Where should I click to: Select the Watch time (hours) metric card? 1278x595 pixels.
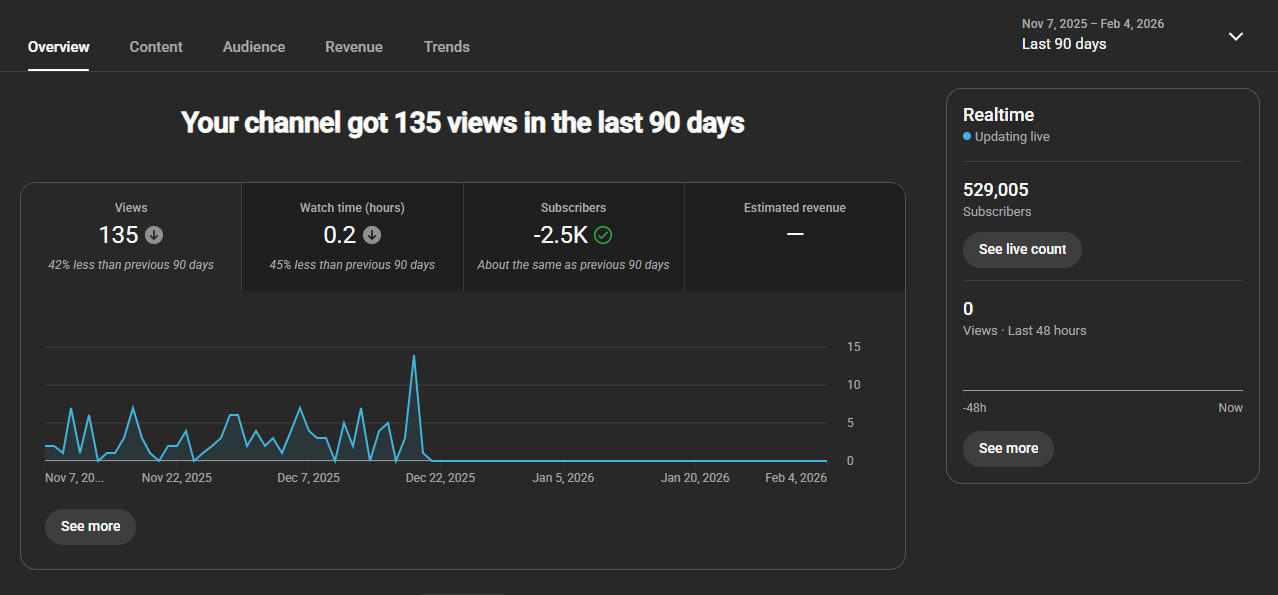click(352, 237)
